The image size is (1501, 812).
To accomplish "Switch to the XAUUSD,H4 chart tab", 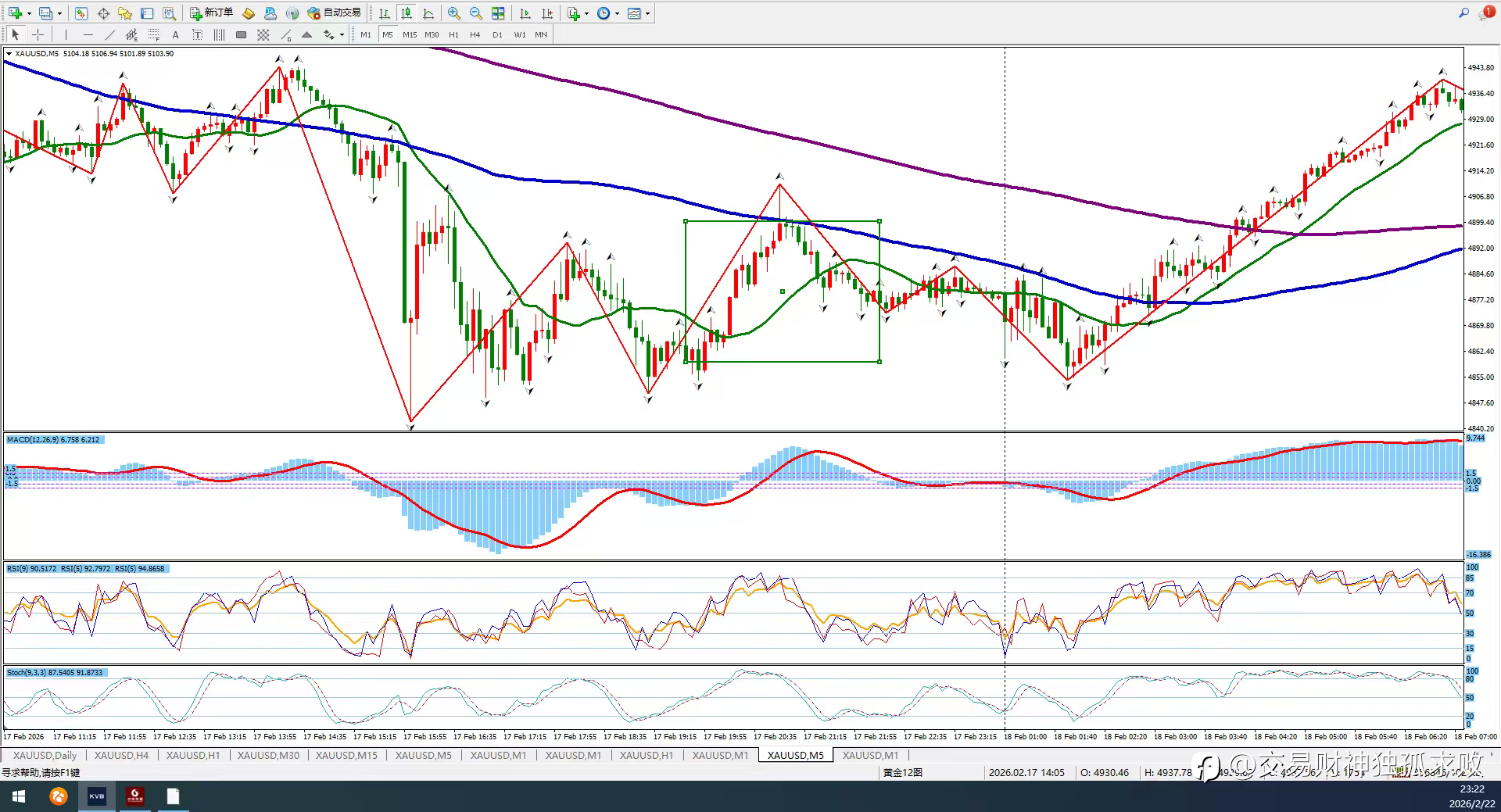I will click(x=121, y=755).
